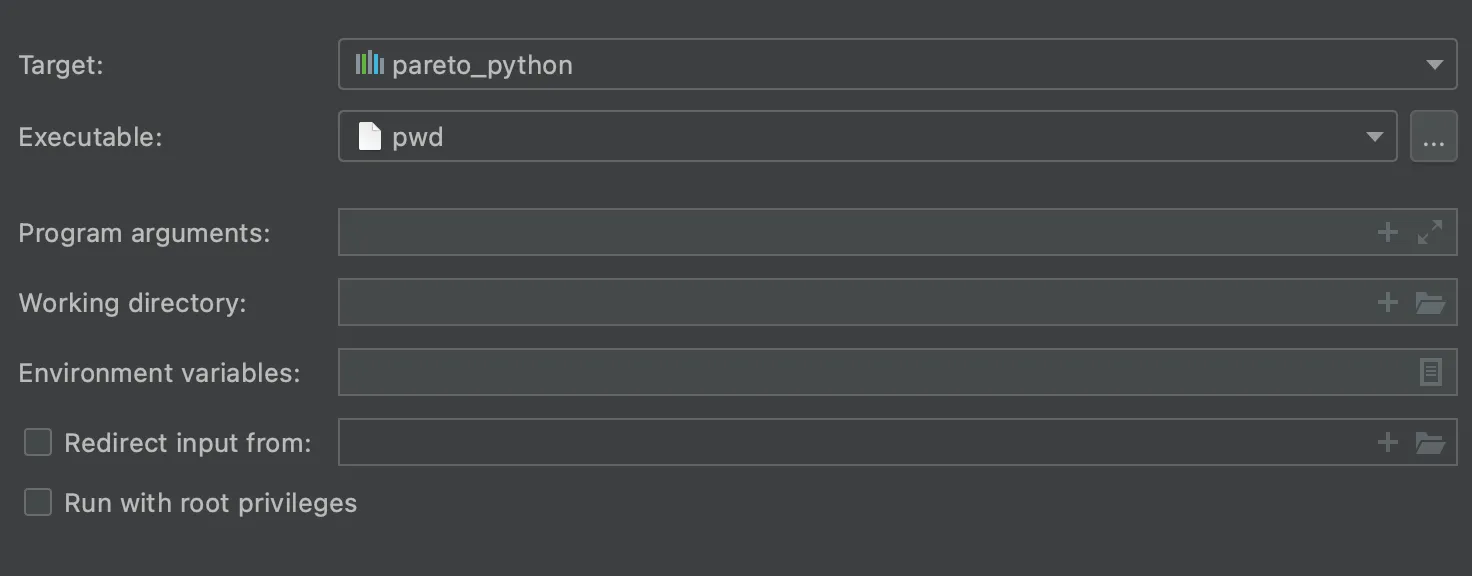Click the Redirect input path field
Image resolution: width=1472 pixels, height=576 pixels.
point(850,442)
